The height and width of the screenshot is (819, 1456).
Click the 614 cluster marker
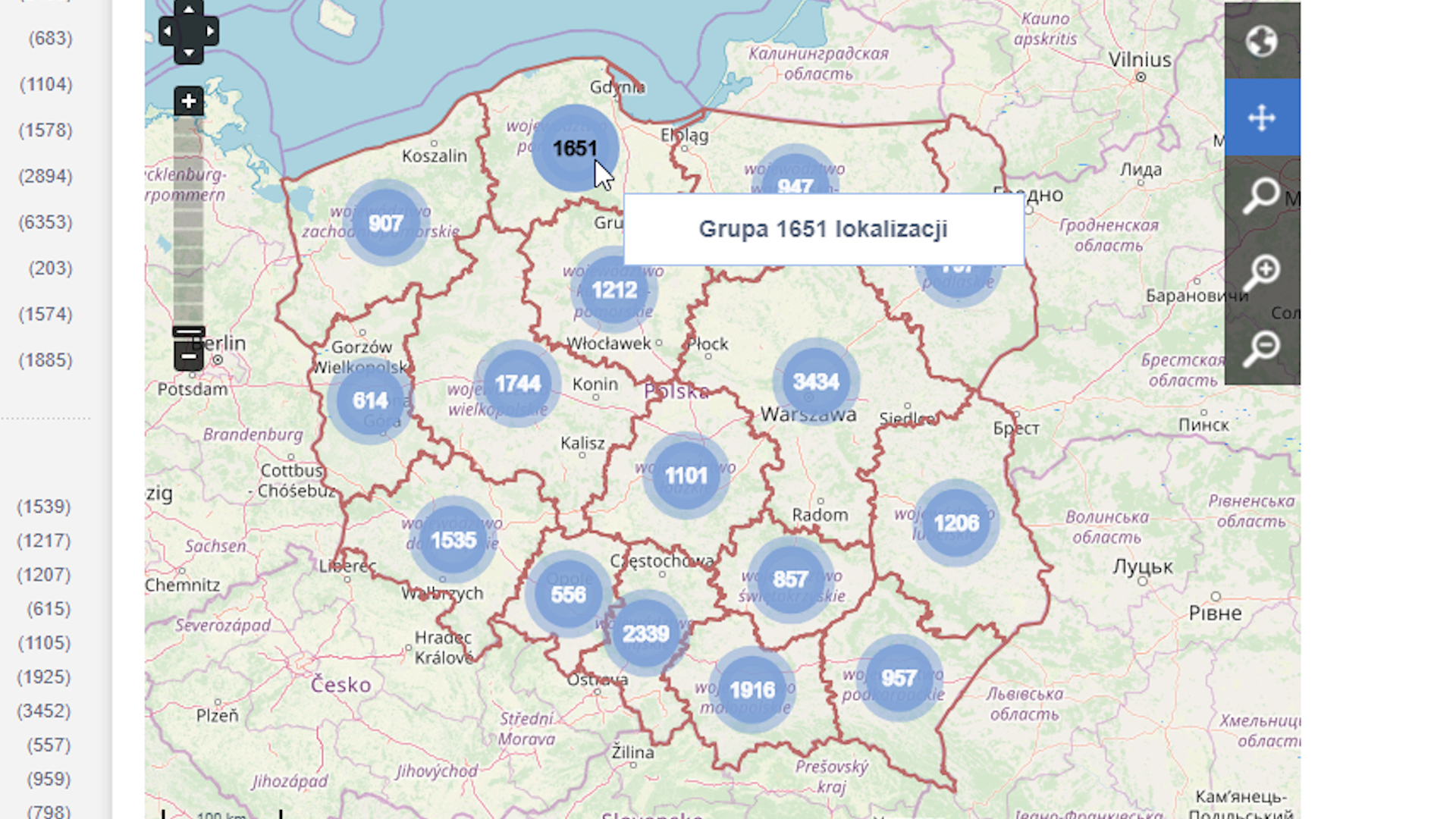pyautogui.click(x=370, y=400)
